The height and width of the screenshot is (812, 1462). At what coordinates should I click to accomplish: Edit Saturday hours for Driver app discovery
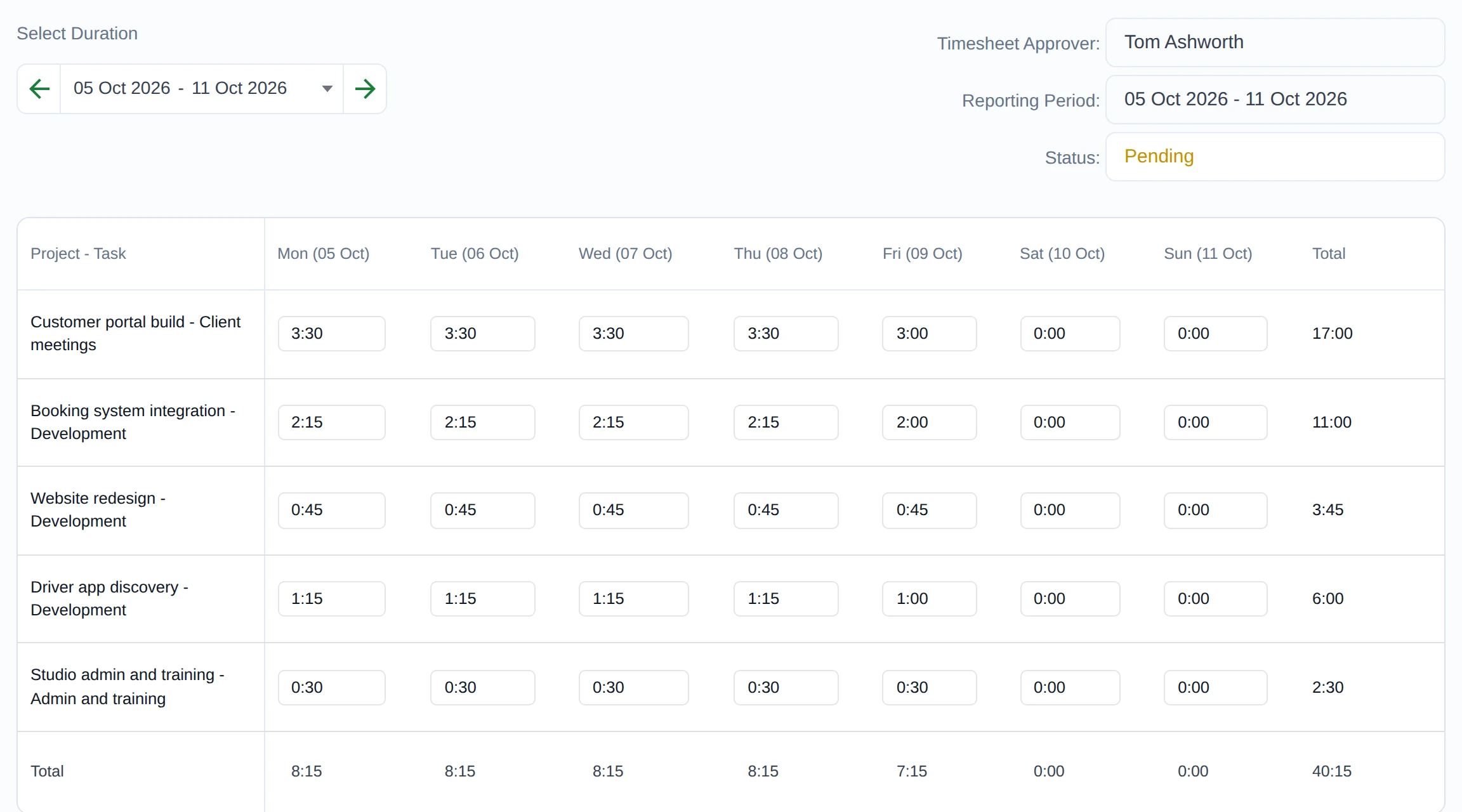coord(1070,599)
